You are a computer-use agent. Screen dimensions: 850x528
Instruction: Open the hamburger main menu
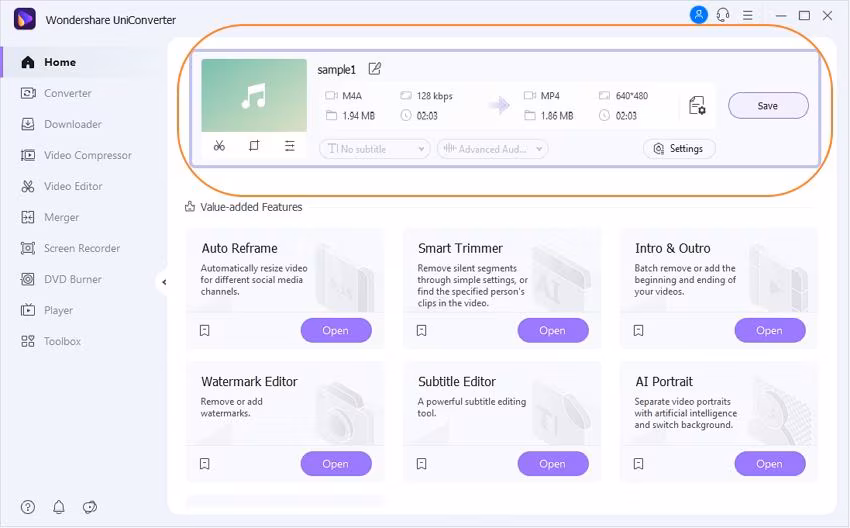pos(748,15)
